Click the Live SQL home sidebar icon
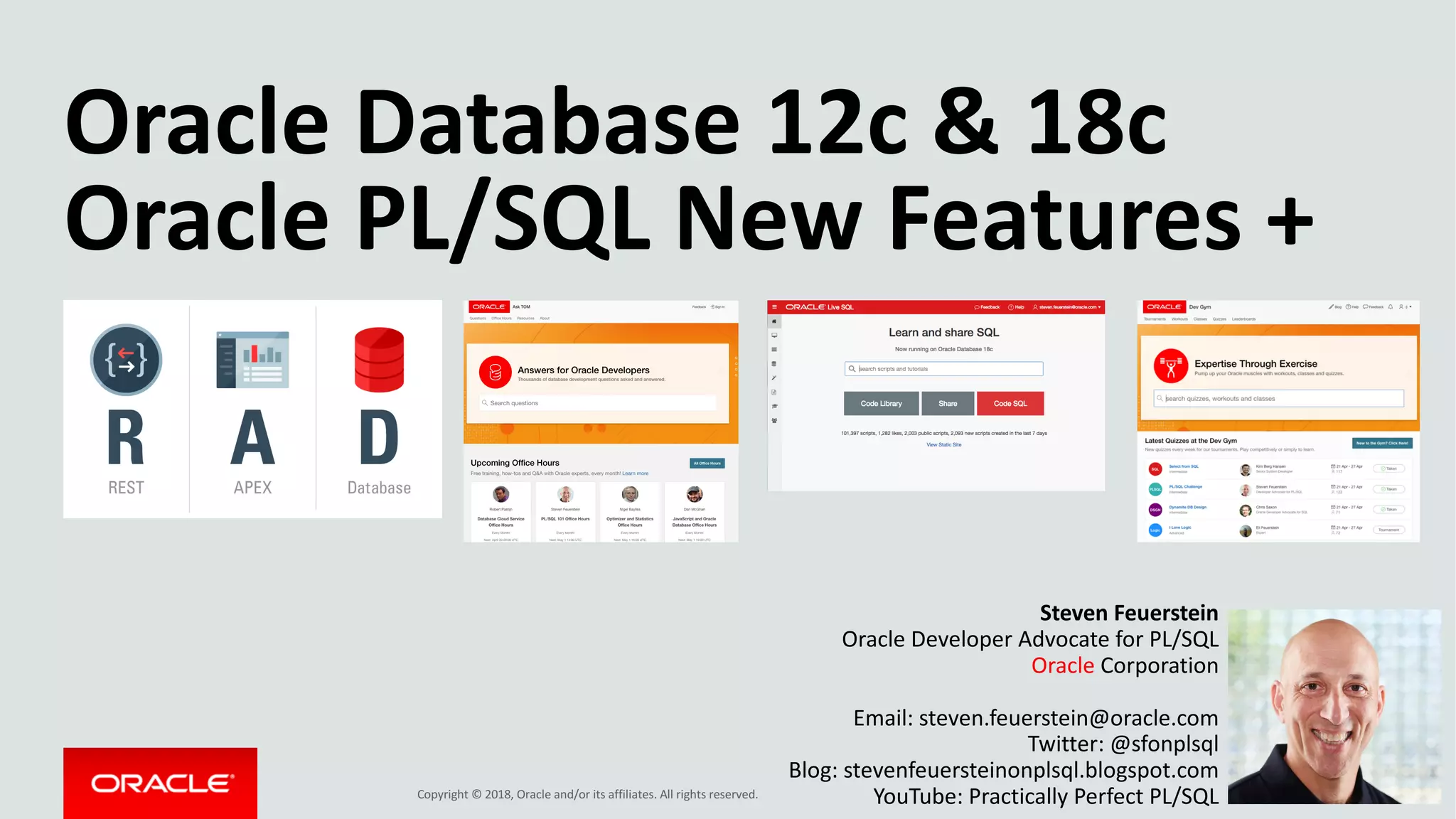The width and height of the screenshot is (1456, 819). pyautogui.click(x=774, y=321)
